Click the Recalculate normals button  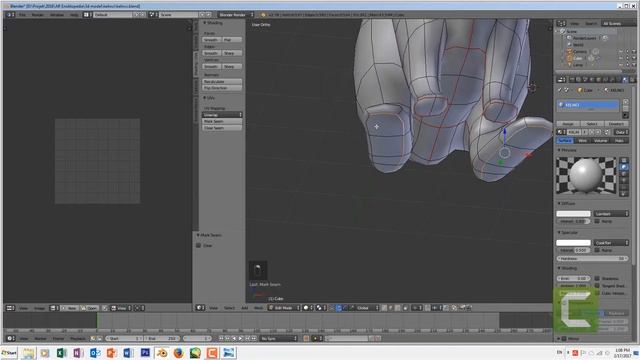[222, 82]
